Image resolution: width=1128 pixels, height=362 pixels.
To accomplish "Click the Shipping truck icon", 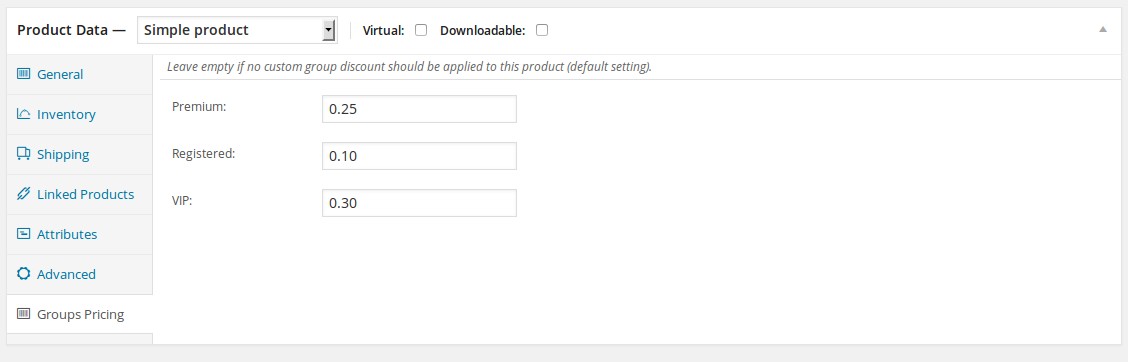I will 24,154.
